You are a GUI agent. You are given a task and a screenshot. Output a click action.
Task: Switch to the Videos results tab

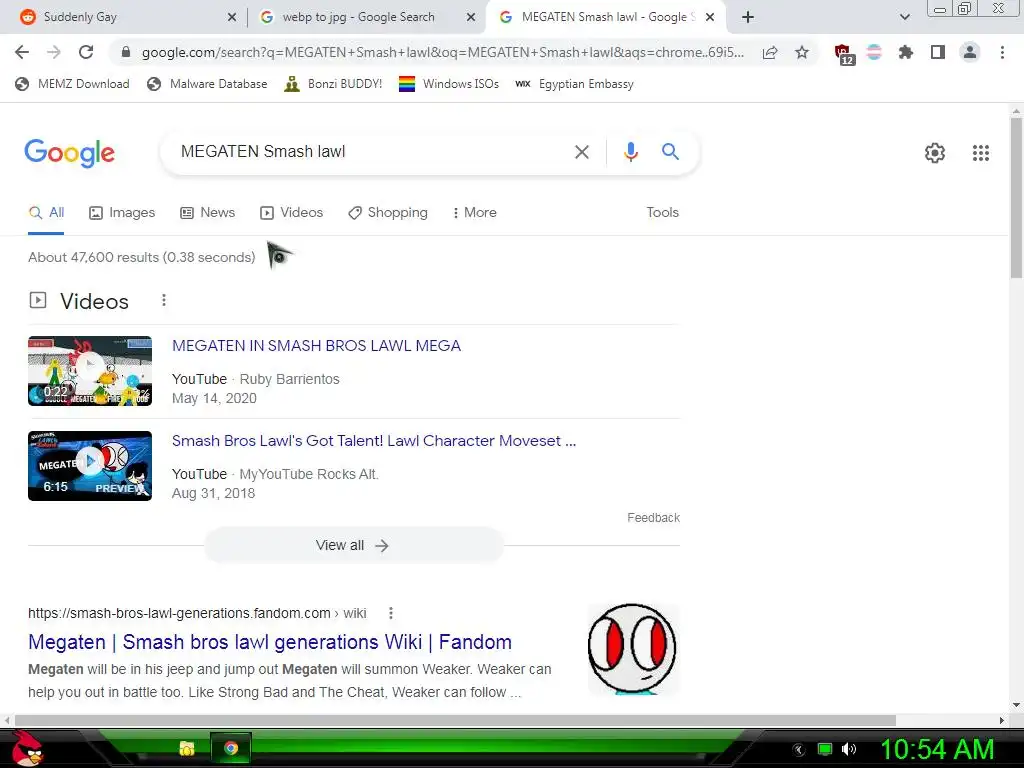pyautogui.click(x=291, y=212)
